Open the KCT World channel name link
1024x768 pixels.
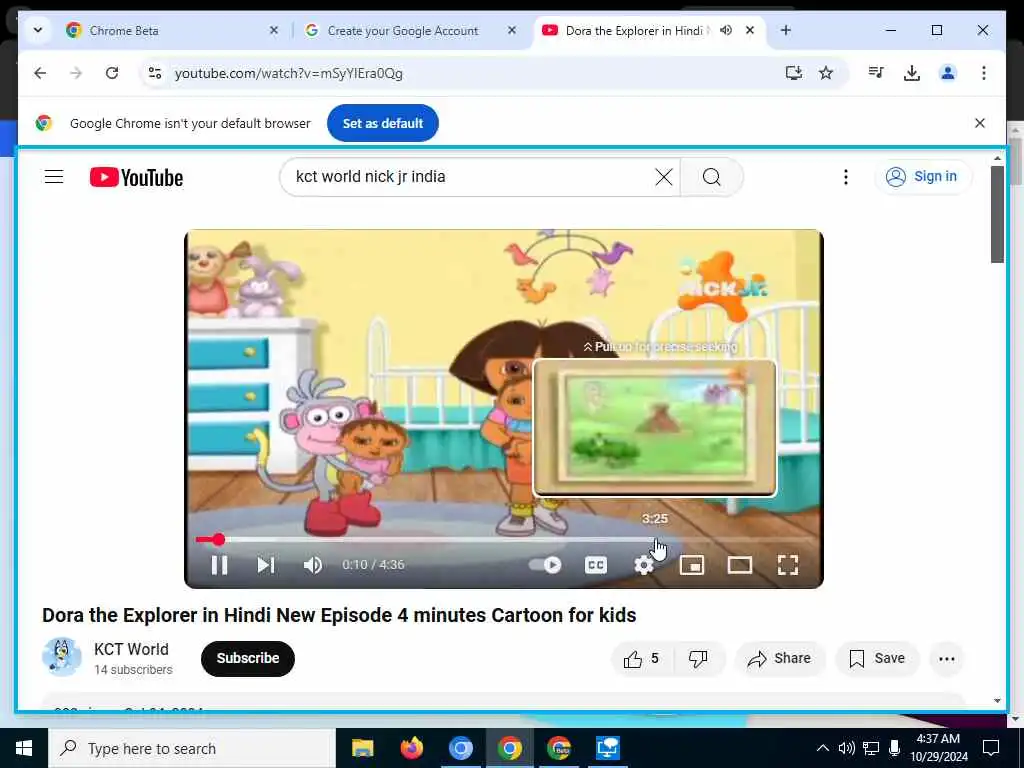click(x=131, y=649)
